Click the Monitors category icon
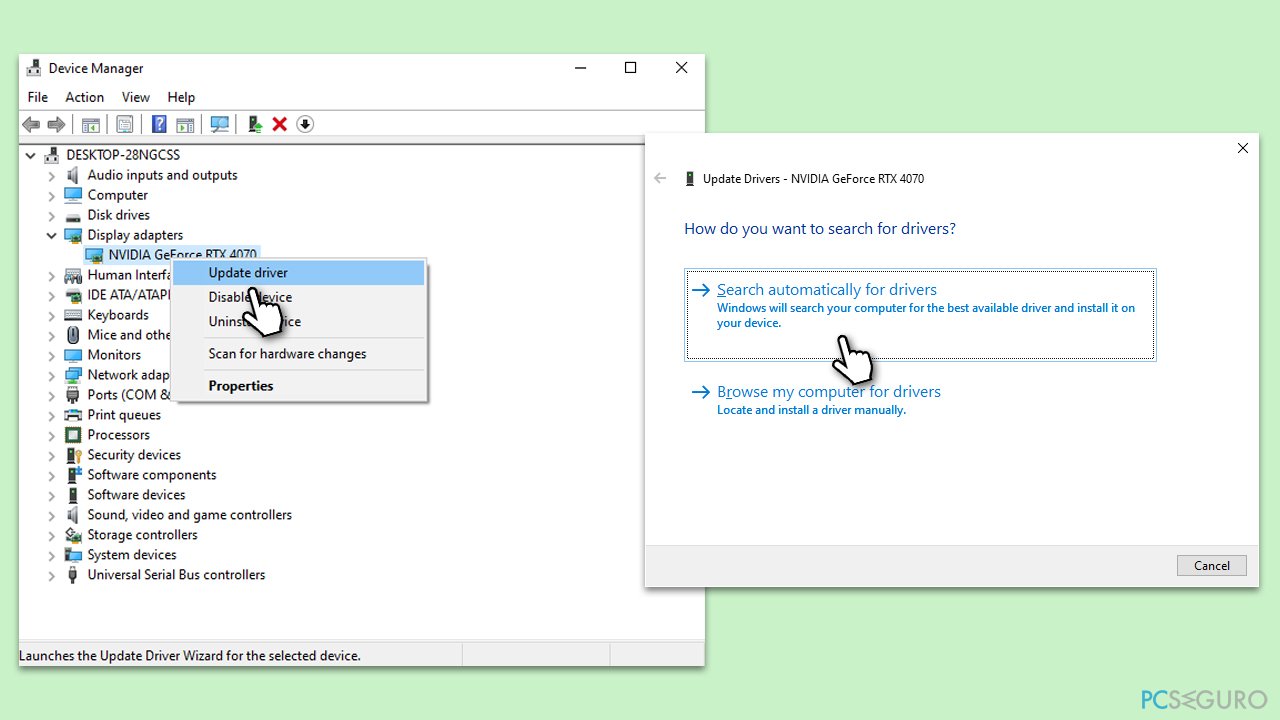1280x720 pixels. tap(73, 355)
